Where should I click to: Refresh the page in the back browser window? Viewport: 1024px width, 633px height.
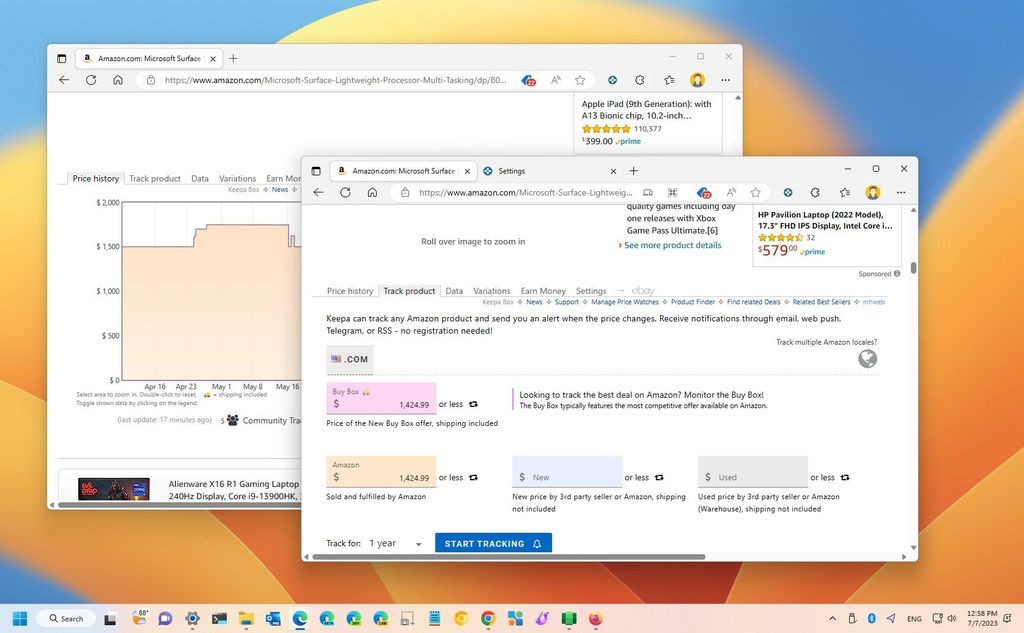pyautogui.click(x=91, y=80)
